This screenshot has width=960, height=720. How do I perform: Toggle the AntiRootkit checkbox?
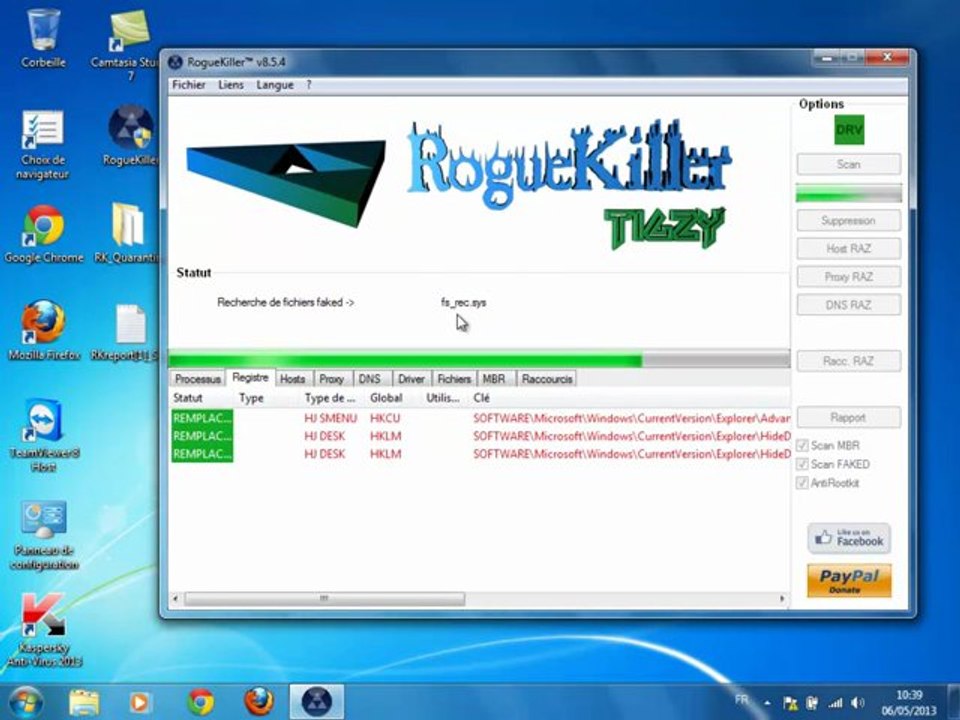(801, 483)
